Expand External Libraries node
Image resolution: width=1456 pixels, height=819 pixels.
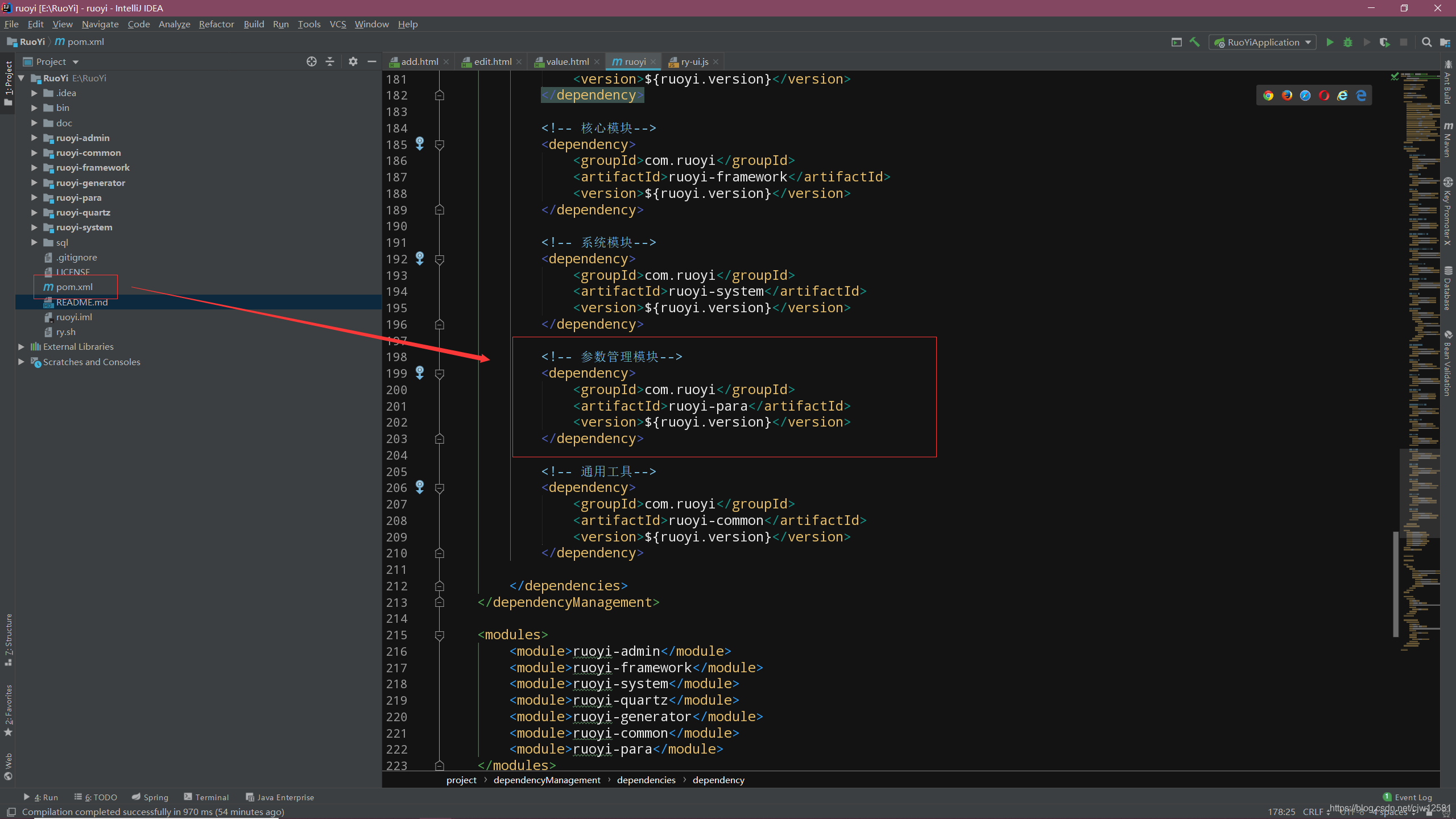pos(21,346)
